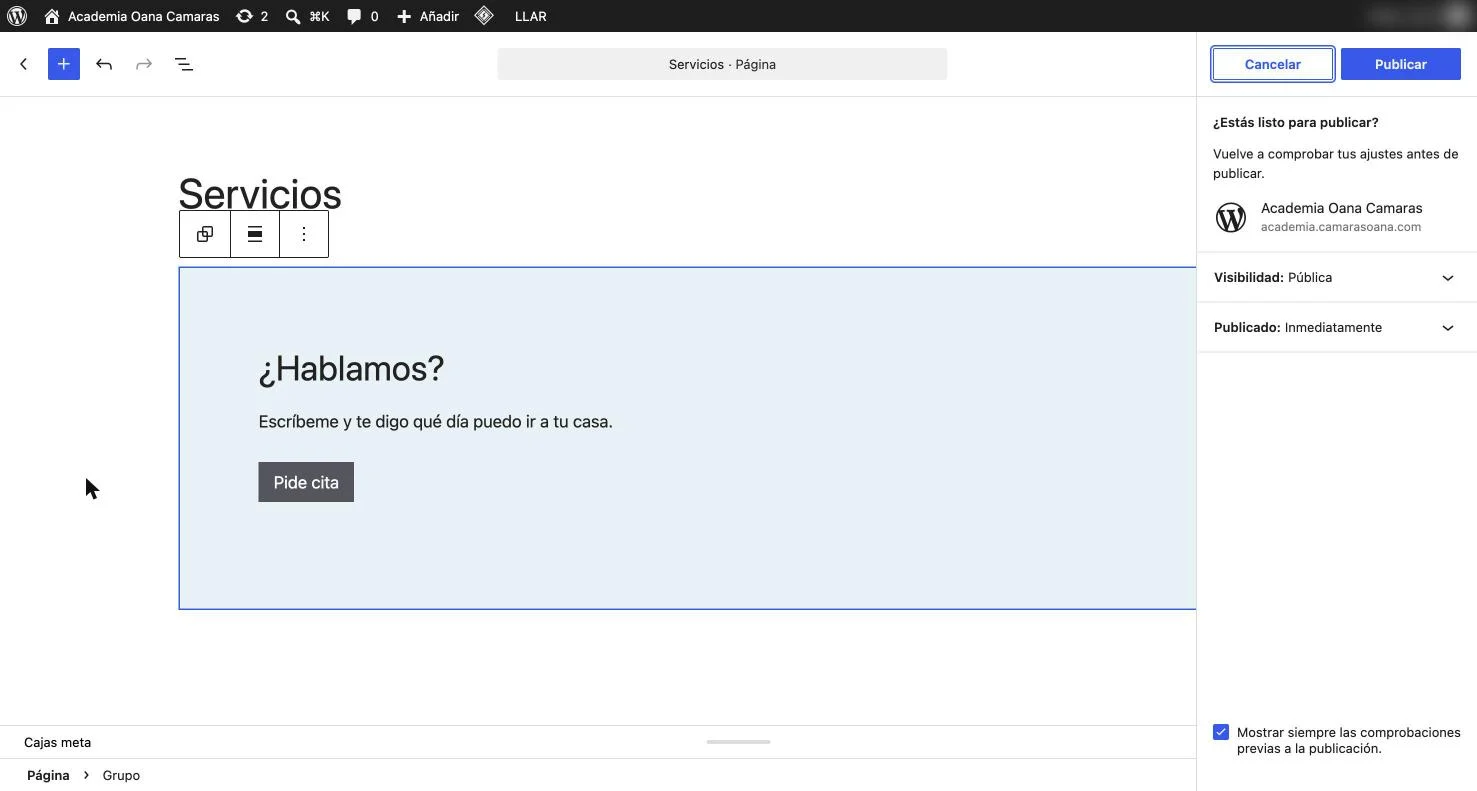Click the Group block type icon

click(x=205, y=234)
